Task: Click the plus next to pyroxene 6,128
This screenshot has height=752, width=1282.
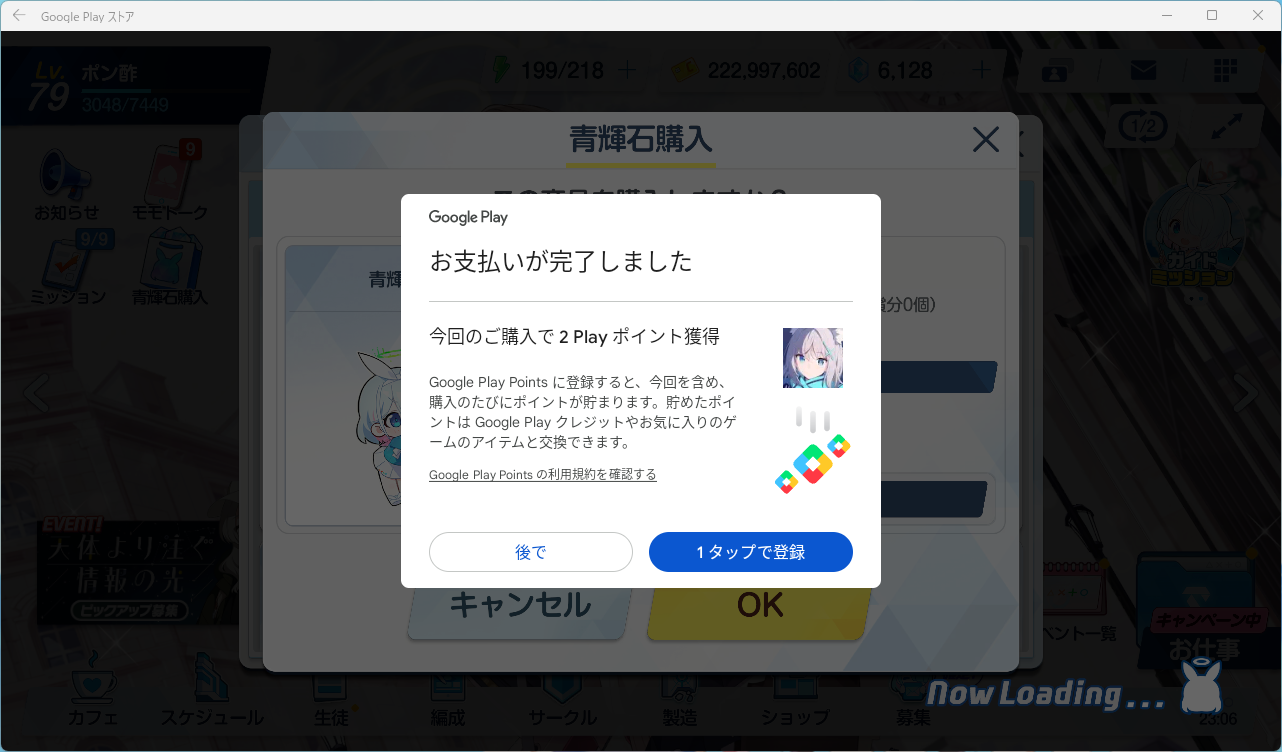Action: 982,71
